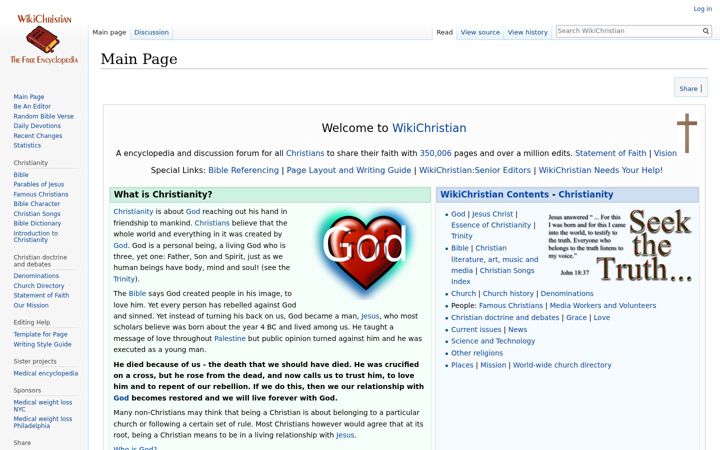
Task: Open Template for Page link
Action: tap(40, 335)
